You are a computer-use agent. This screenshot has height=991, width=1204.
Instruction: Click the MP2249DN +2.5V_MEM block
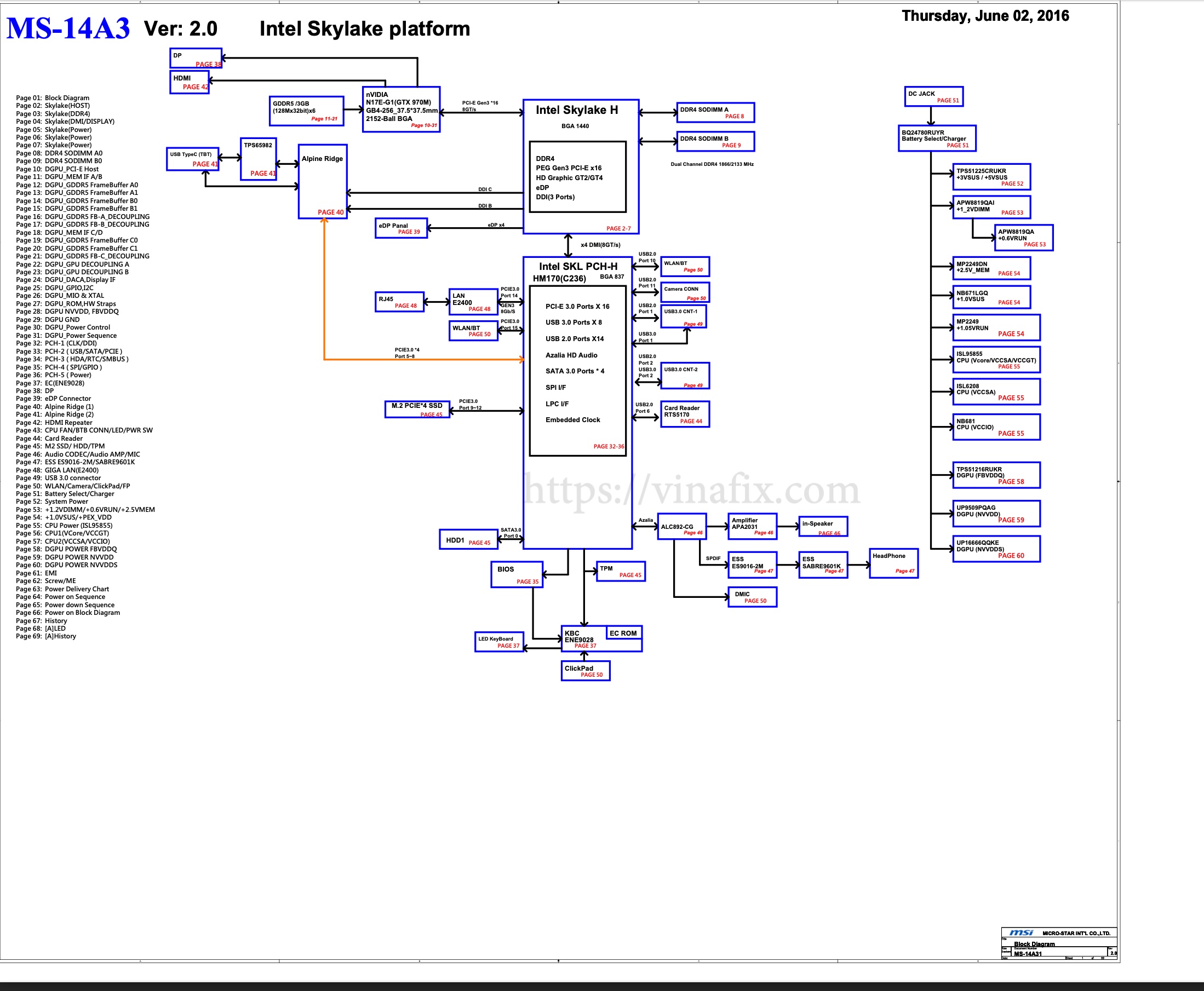(992, 268)
